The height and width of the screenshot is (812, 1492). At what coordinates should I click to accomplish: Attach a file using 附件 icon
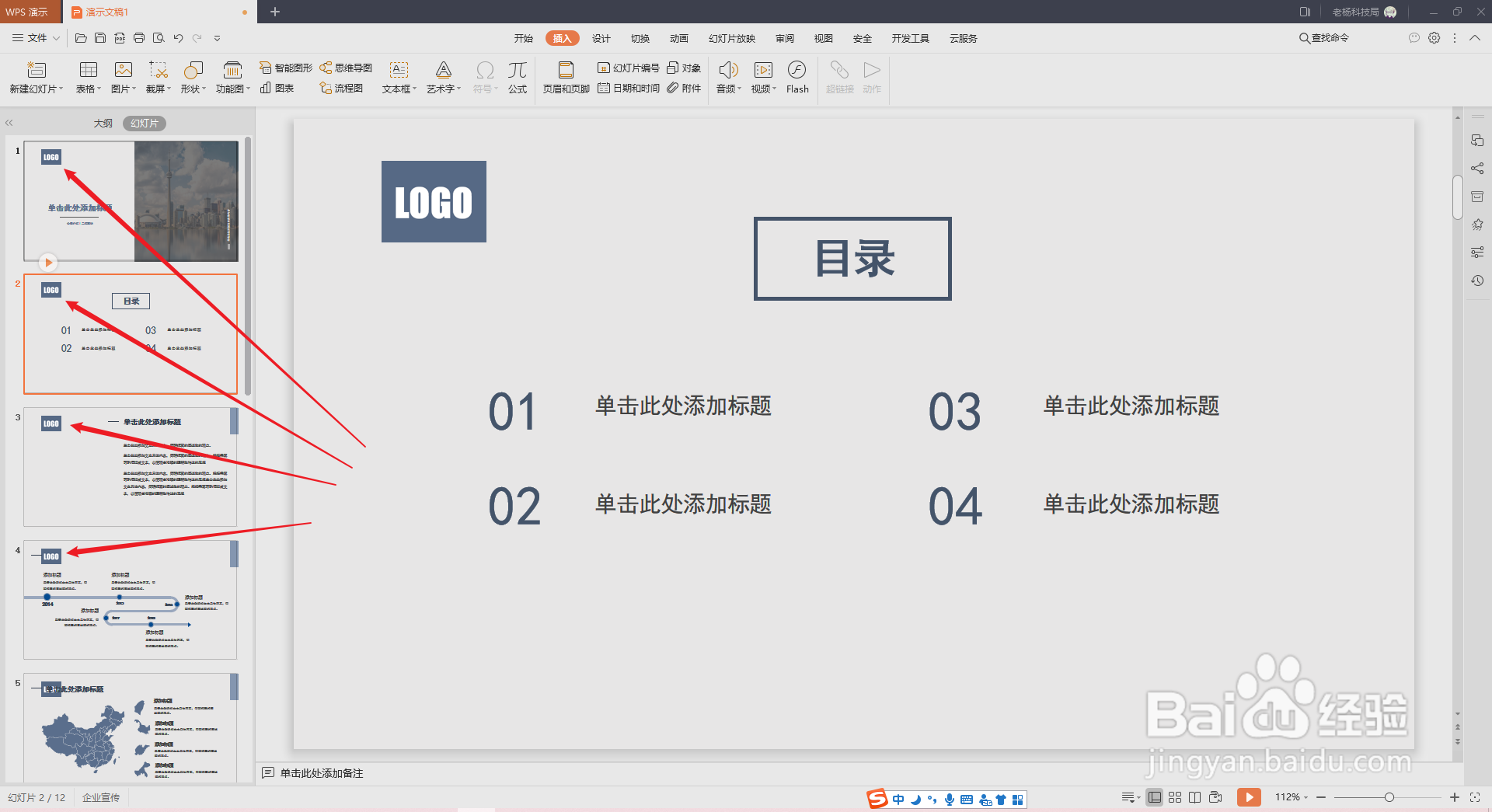(x=684, y=88)
